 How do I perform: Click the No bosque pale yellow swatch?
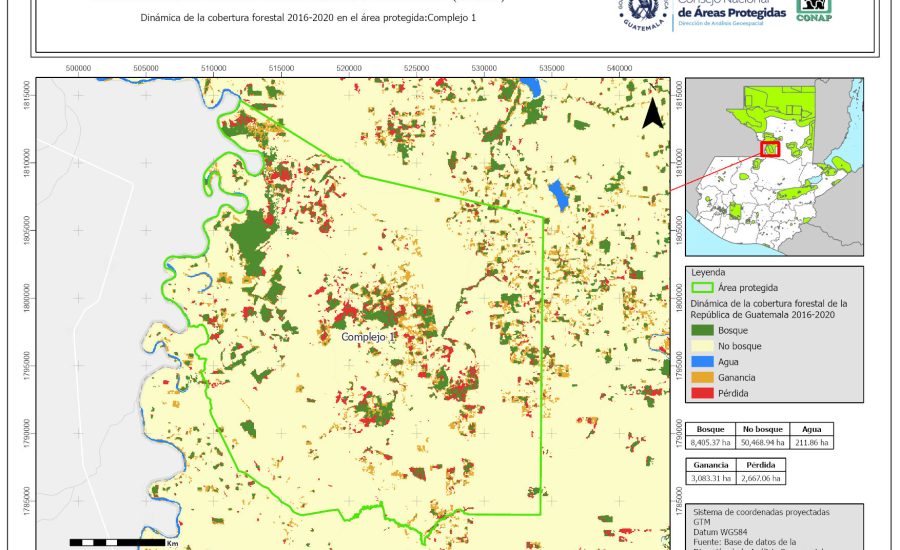tap(706, 346)
